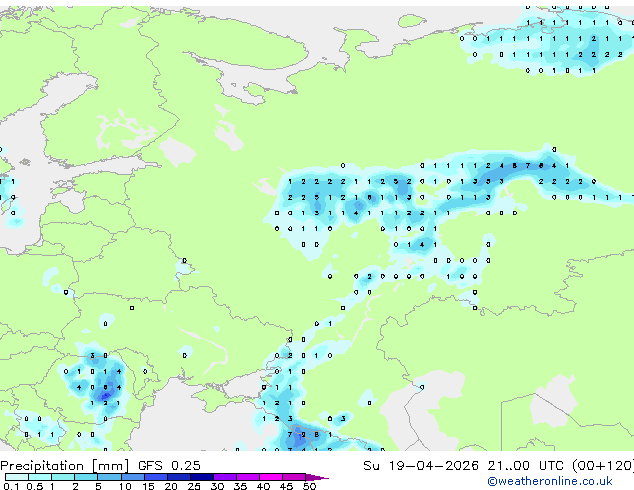Select the legend swatch between 5 and 10
Screen dimensions: 634x490
point(109,477)
